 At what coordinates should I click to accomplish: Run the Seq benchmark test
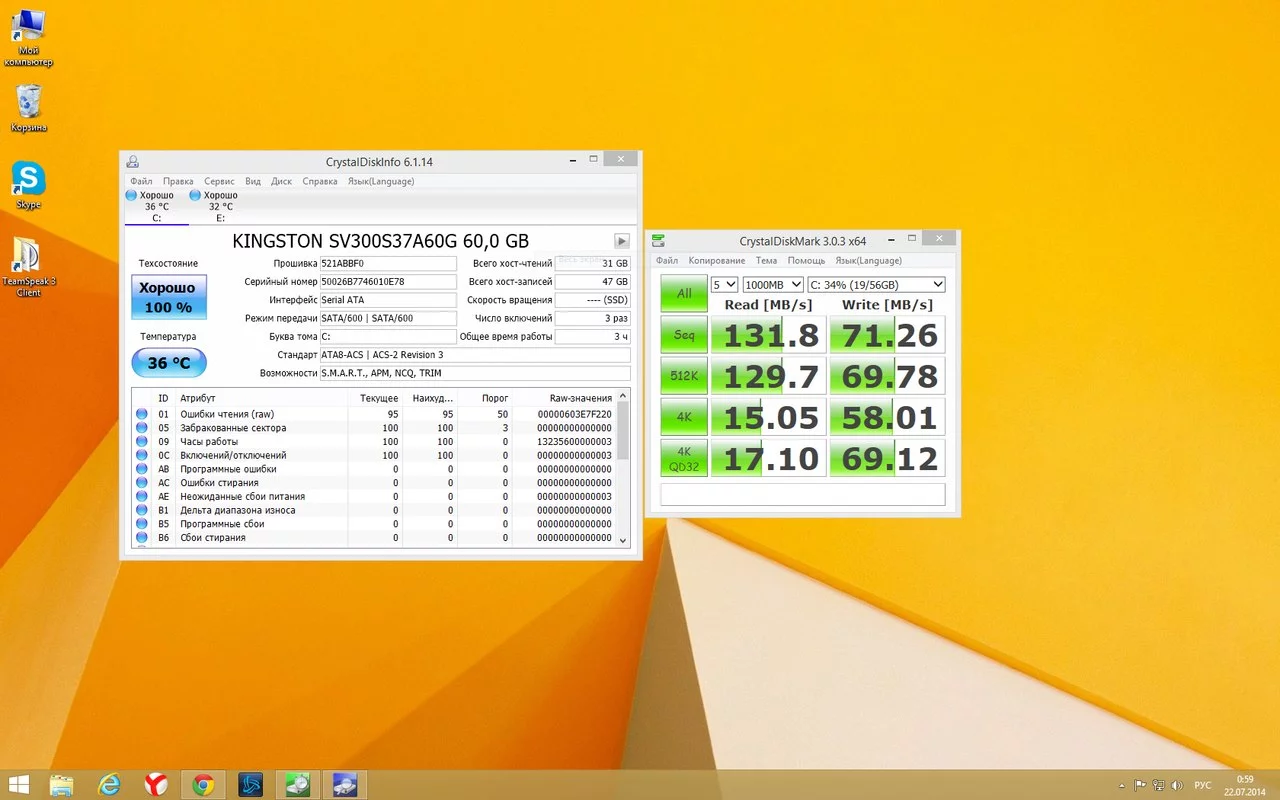[683, 334]
